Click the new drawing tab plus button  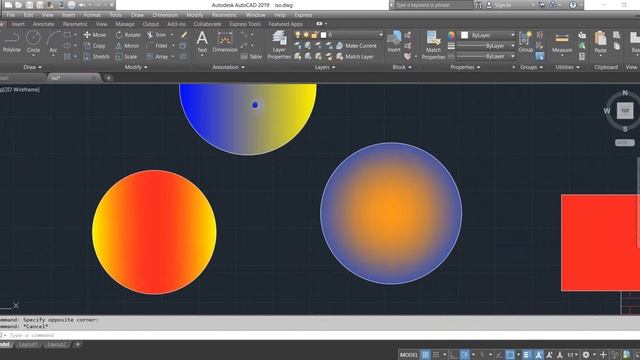tap(109, 78)
